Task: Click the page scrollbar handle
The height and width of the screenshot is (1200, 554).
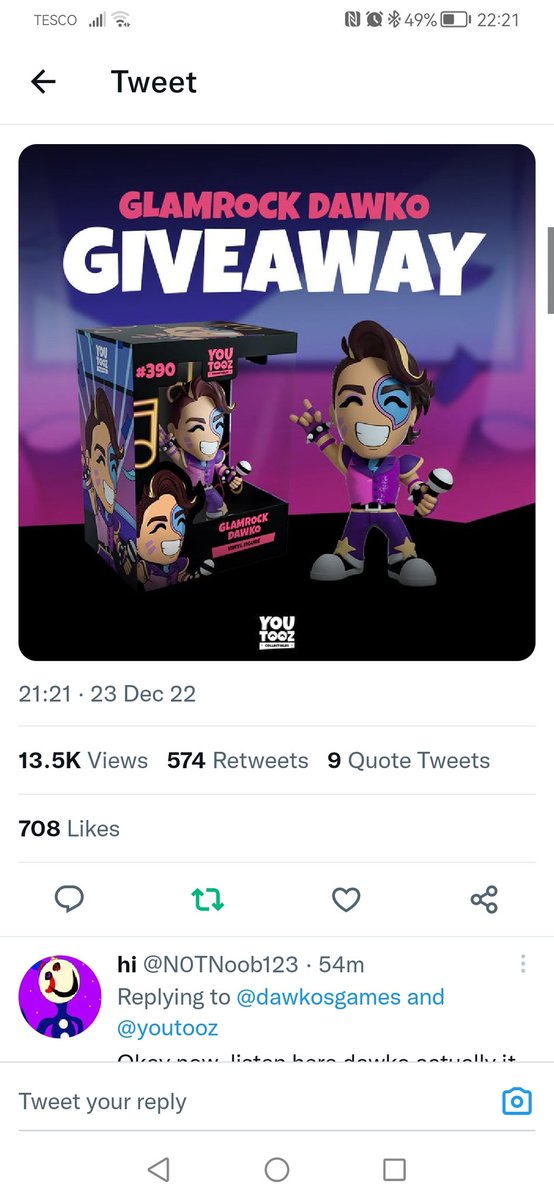Action: coord(550,270)
